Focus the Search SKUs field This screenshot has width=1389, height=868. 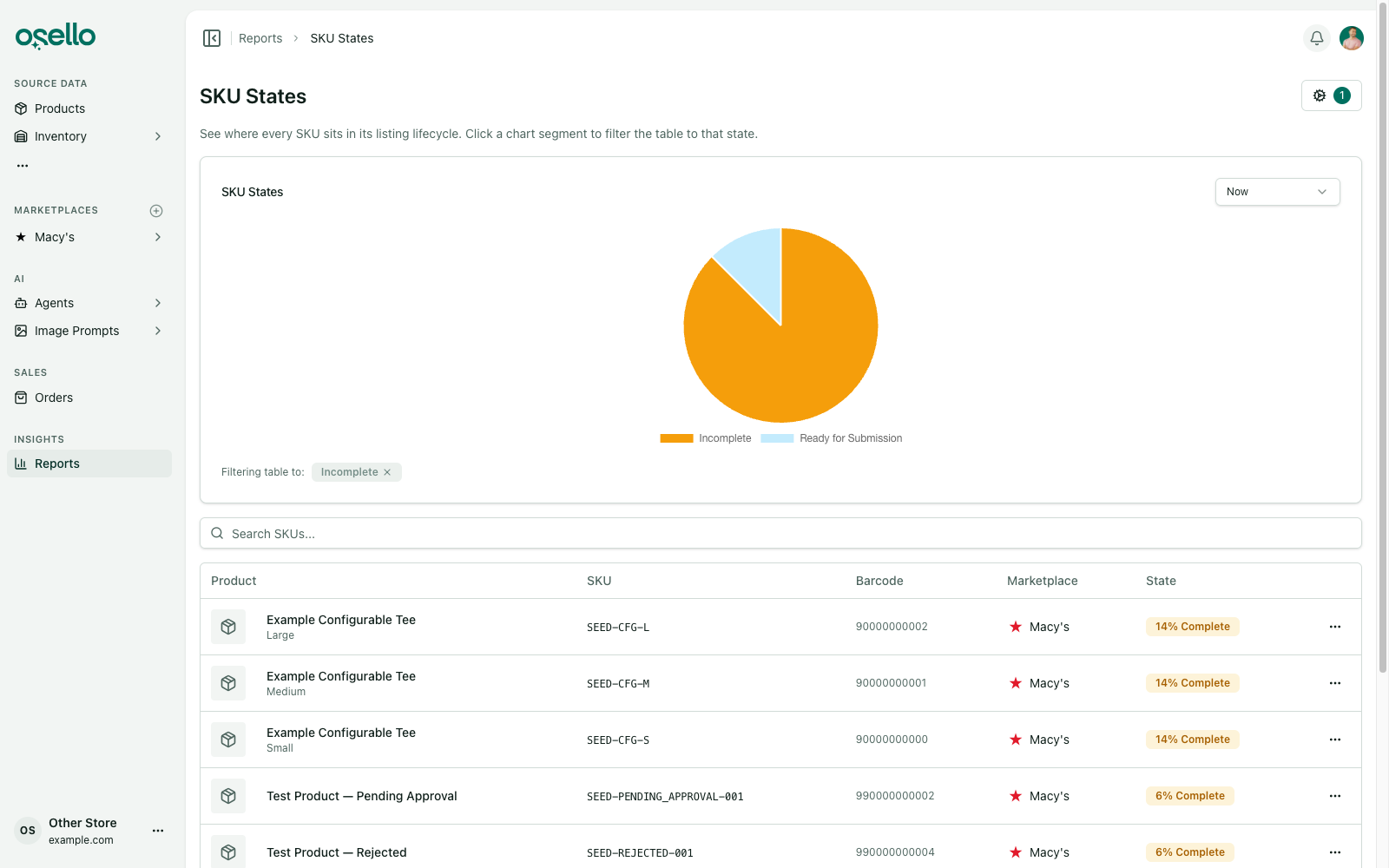[780, 533]
